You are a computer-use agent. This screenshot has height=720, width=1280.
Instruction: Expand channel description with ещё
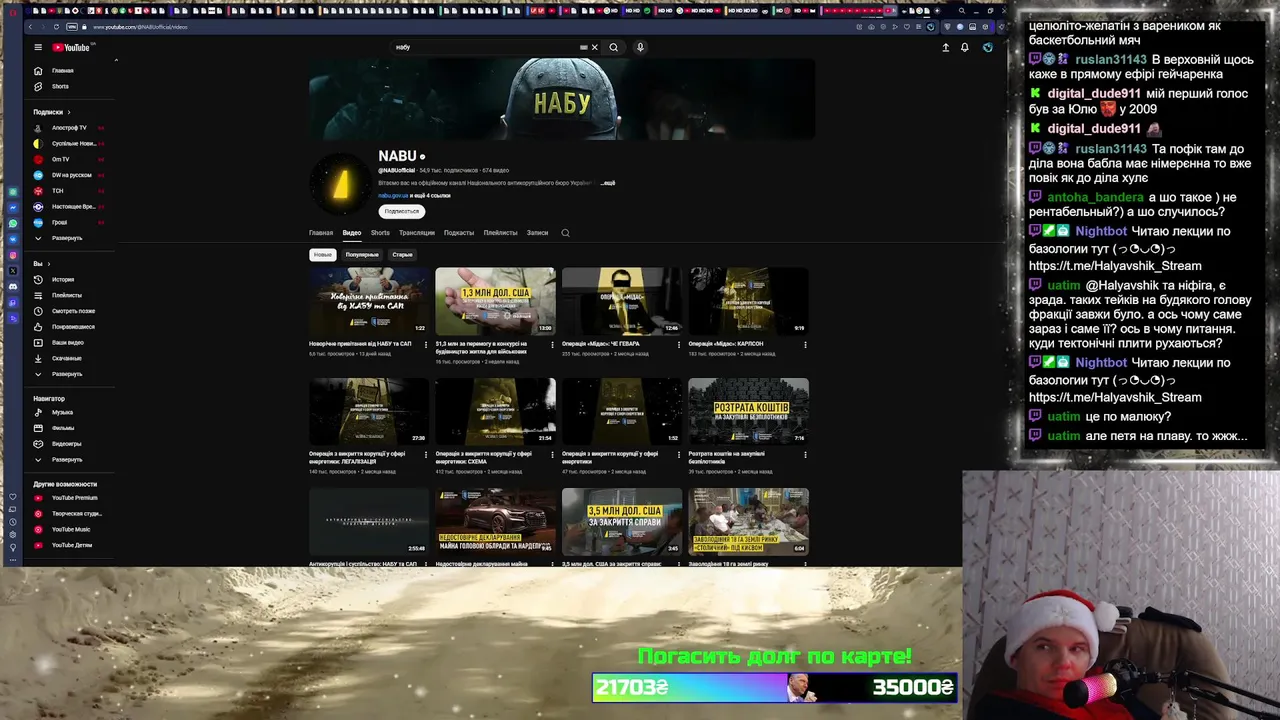(609, 183)
